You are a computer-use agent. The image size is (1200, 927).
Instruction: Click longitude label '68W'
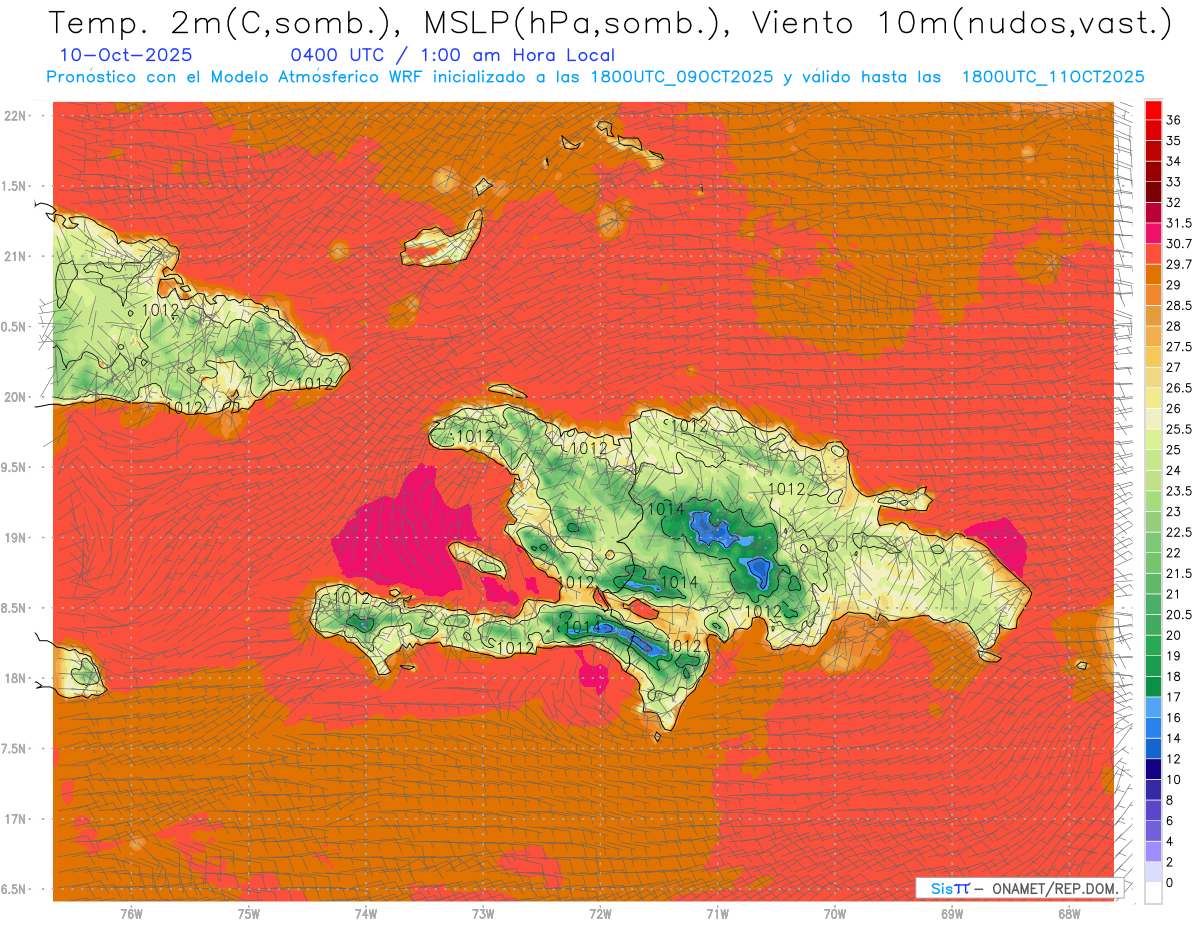click(1069, 914)
